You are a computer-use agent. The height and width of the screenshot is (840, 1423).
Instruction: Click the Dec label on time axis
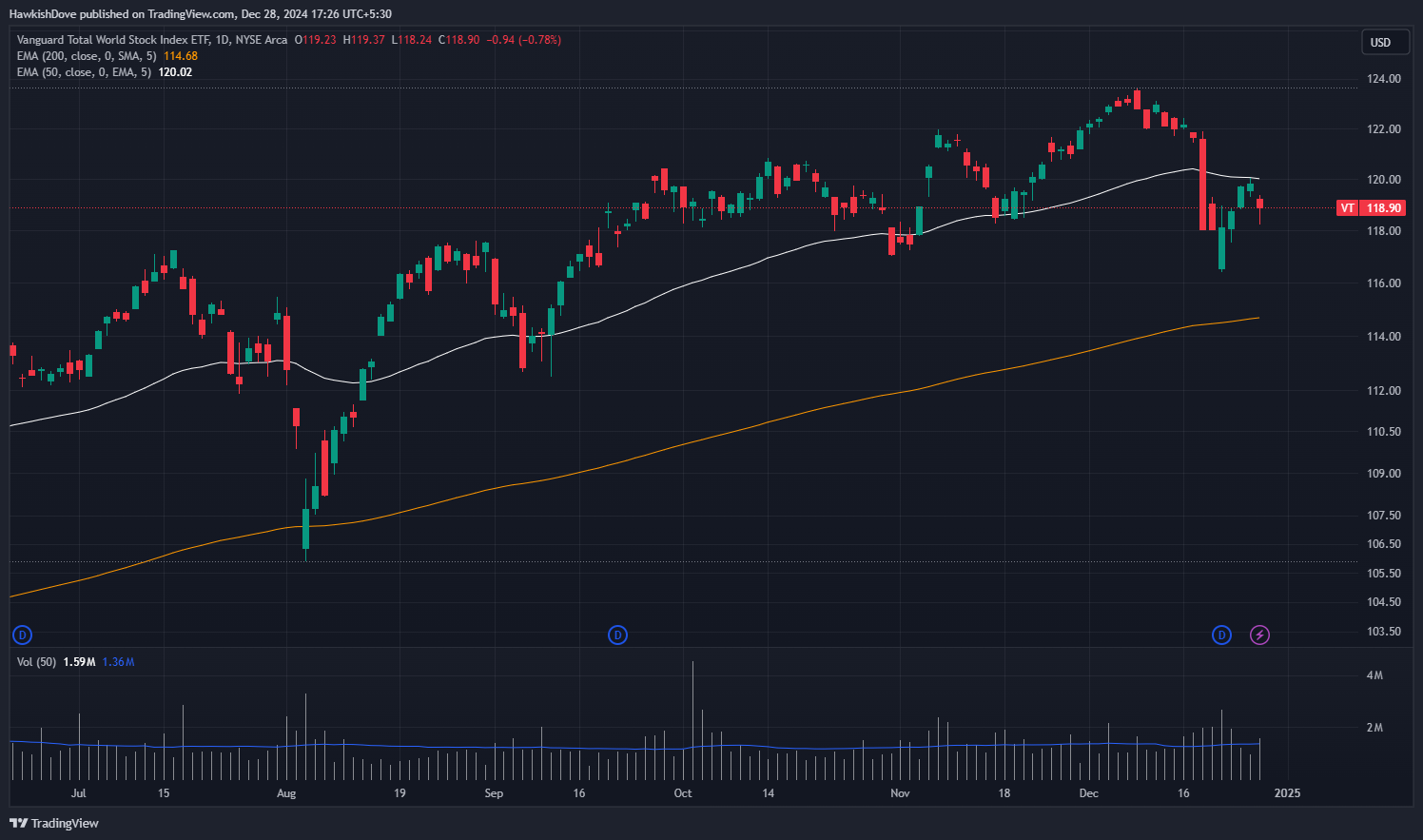coord(1089,792)
